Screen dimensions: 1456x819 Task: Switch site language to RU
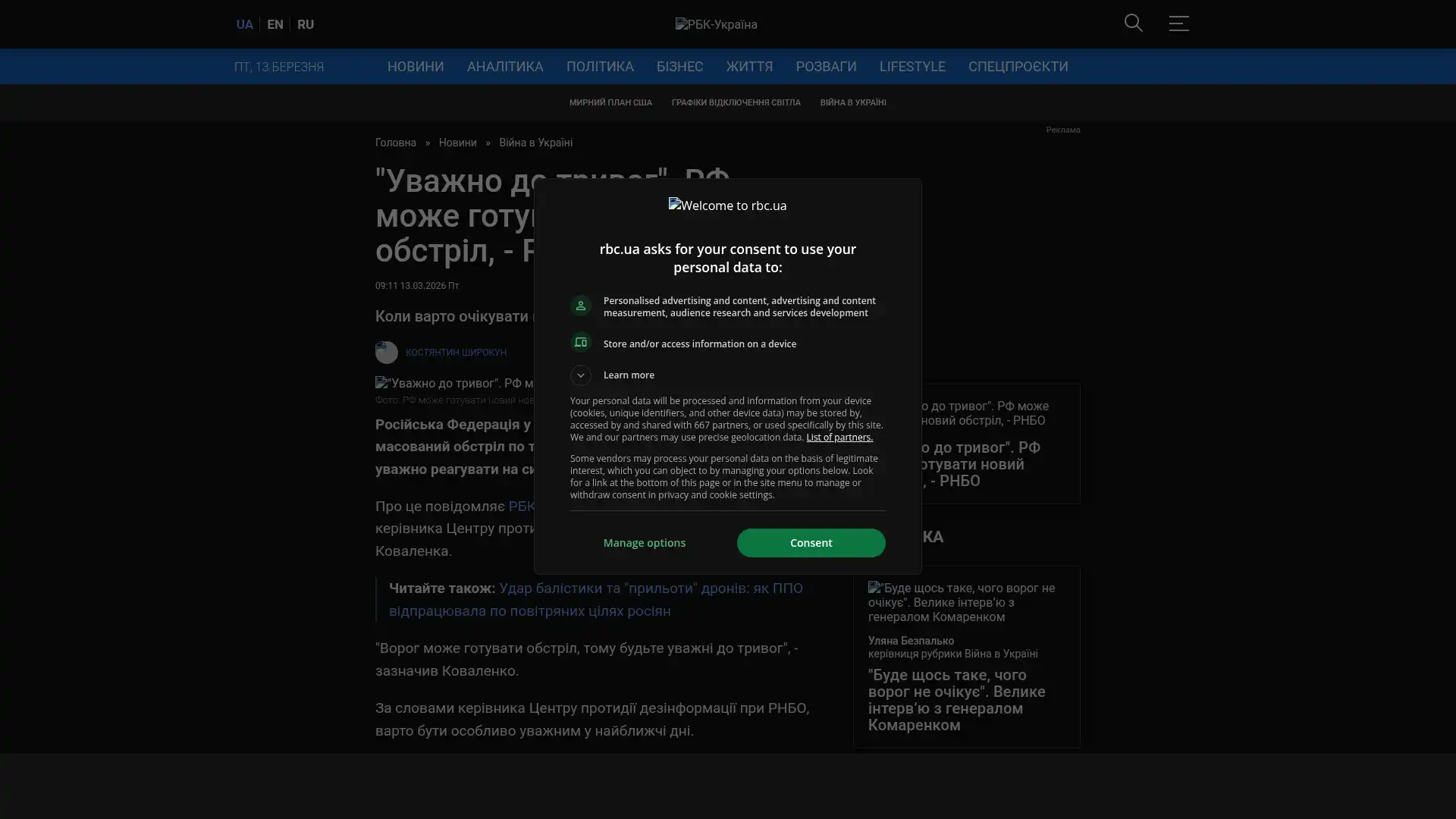[x=306, y=24]
